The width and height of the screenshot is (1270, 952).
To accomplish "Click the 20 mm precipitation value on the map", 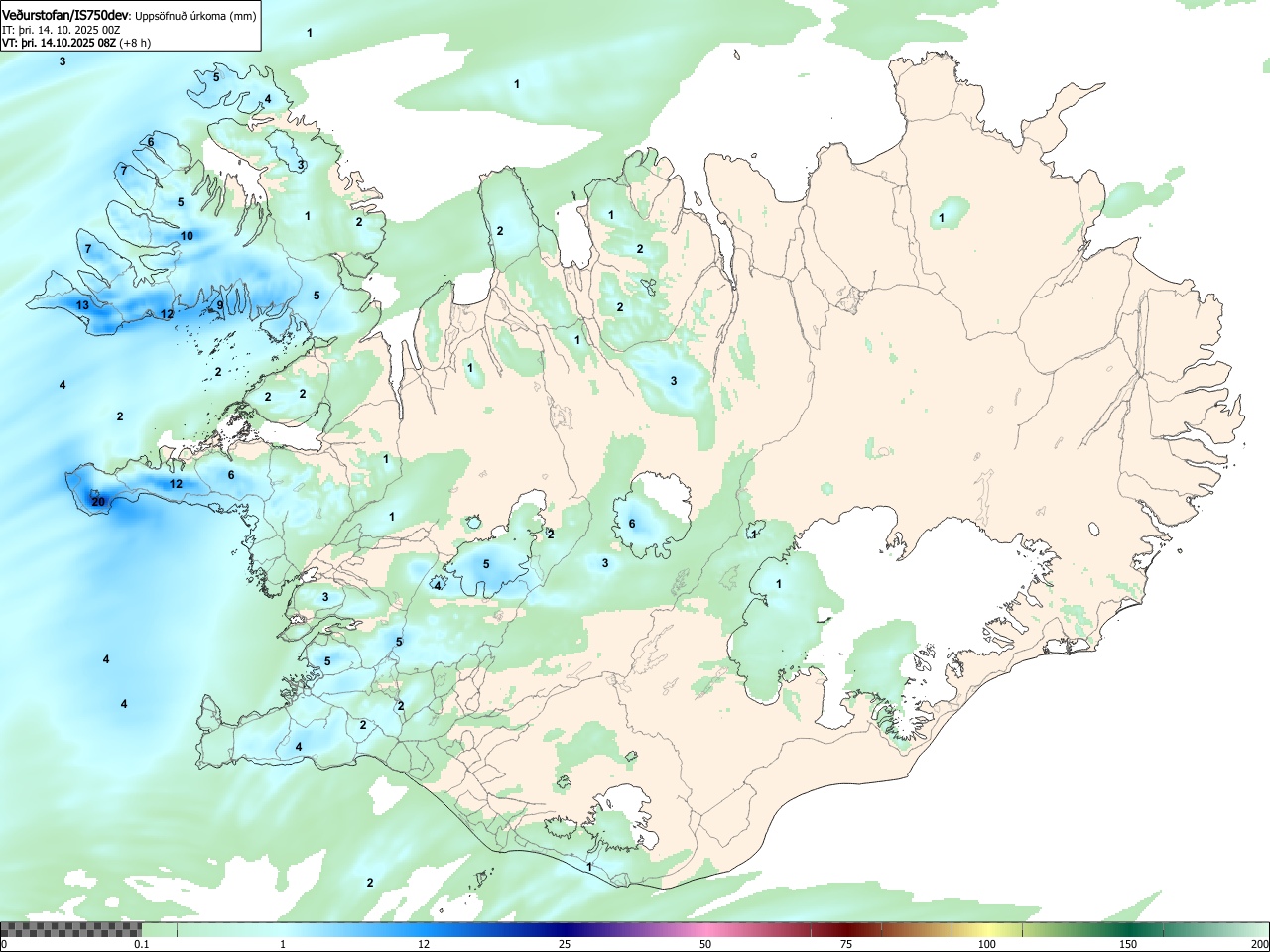I will pyautogui.click(x=98, y=502).
